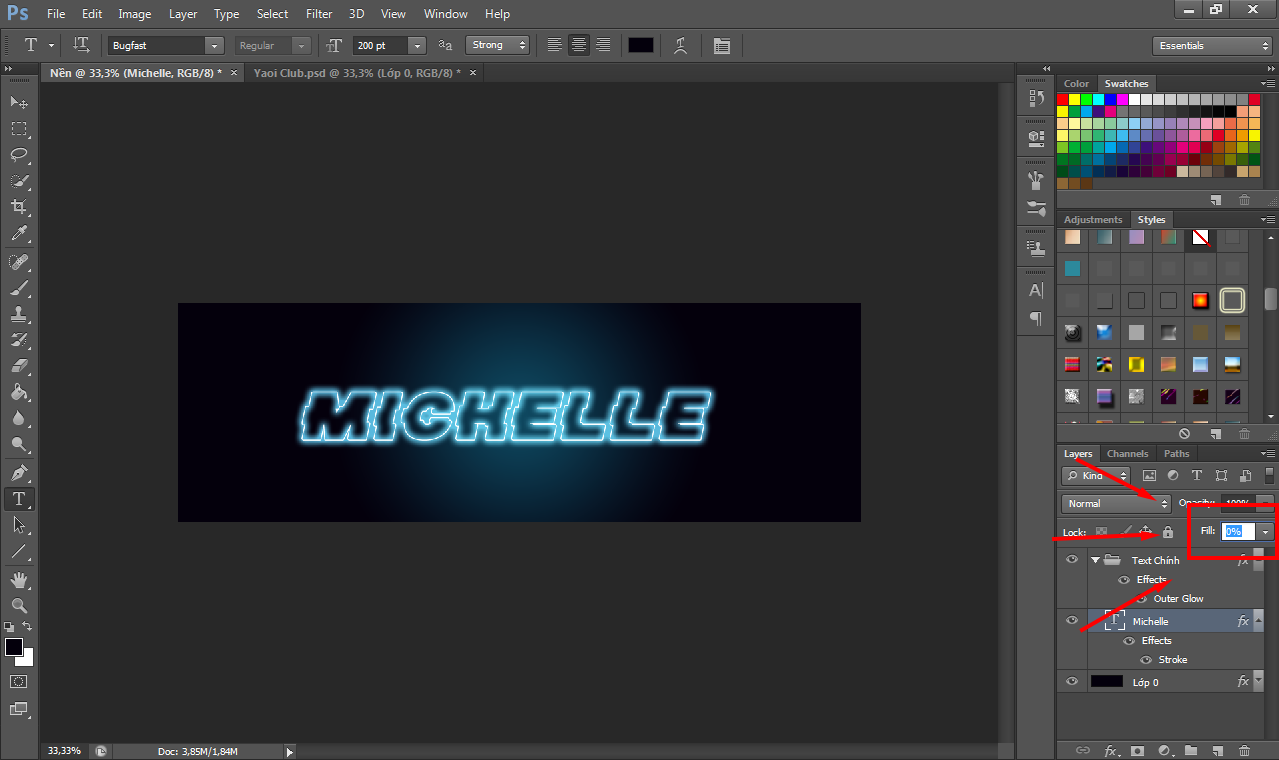Open the Essentials workspace switcher

(1212, 46)
